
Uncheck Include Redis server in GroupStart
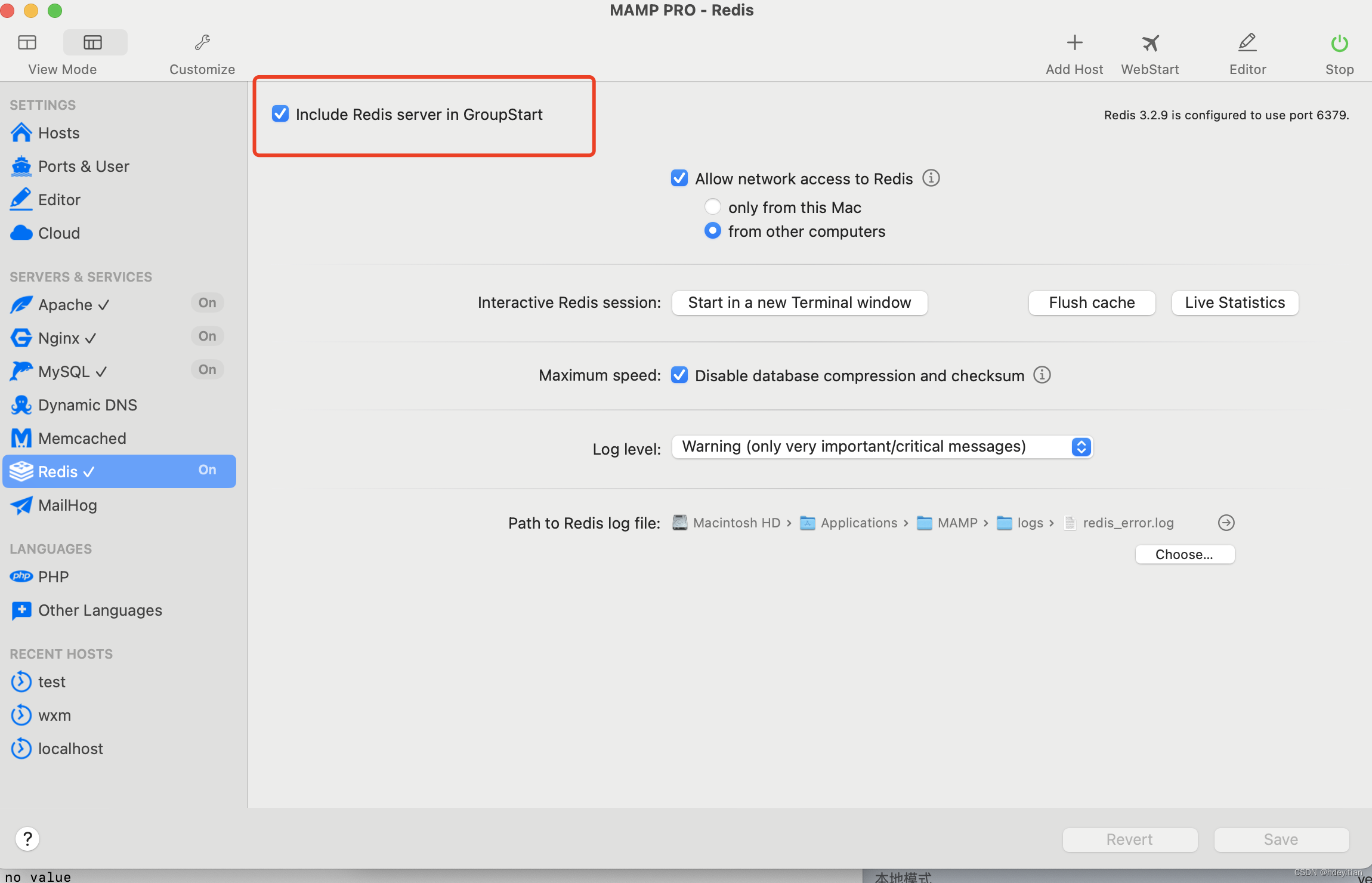point(280,113)
